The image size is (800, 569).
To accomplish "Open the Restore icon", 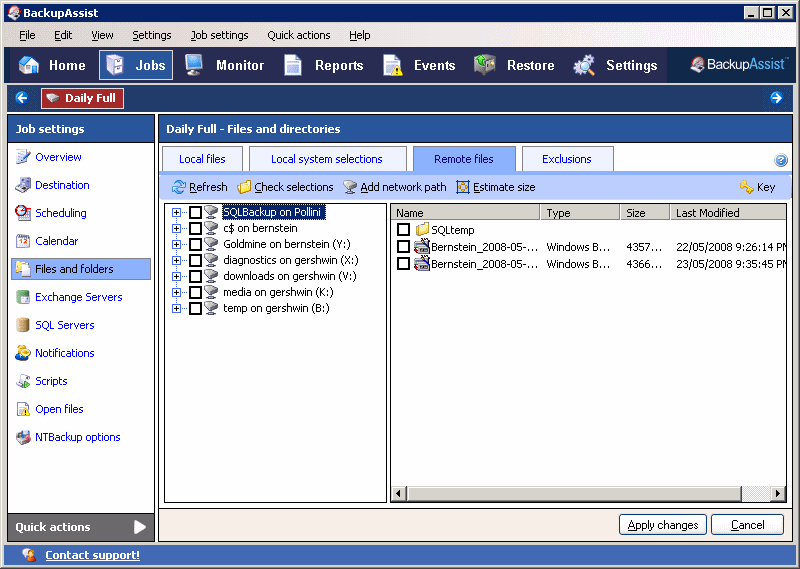I will coord(485,65).
